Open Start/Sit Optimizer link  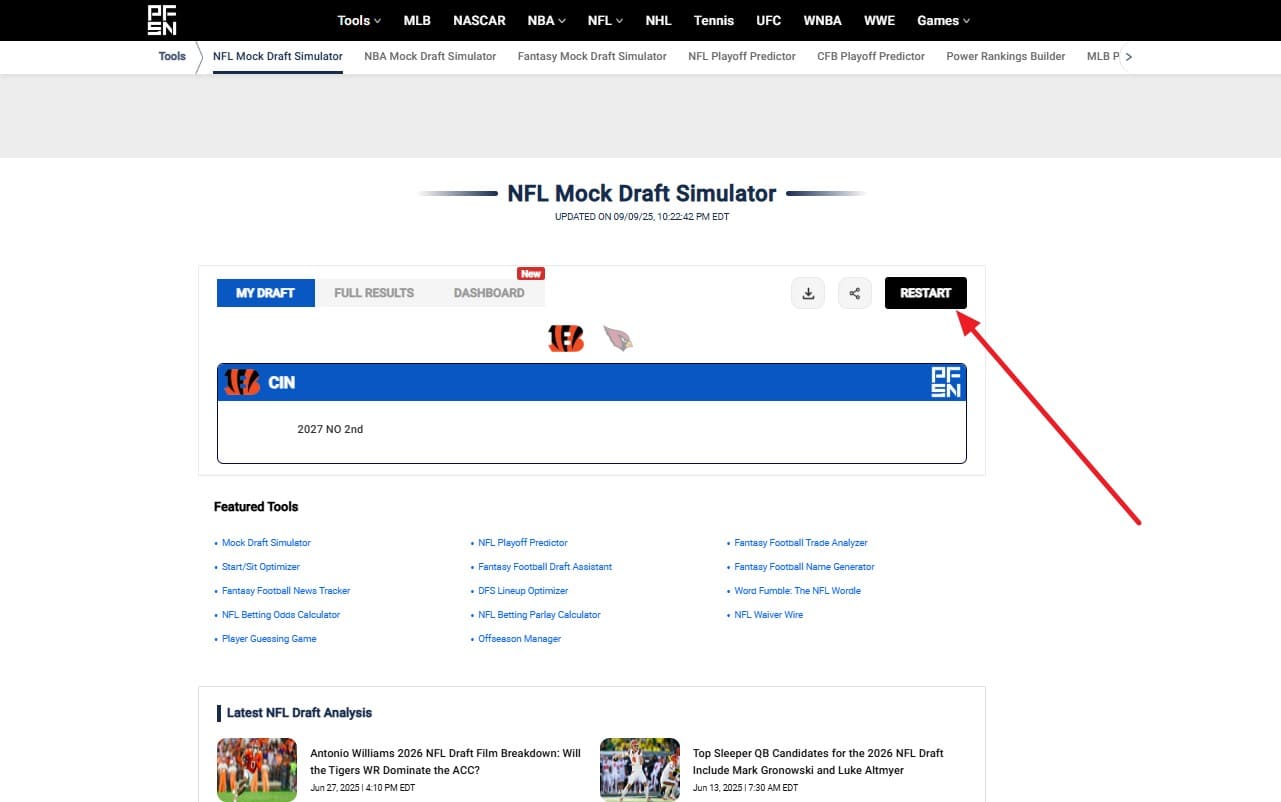[261, 567]
